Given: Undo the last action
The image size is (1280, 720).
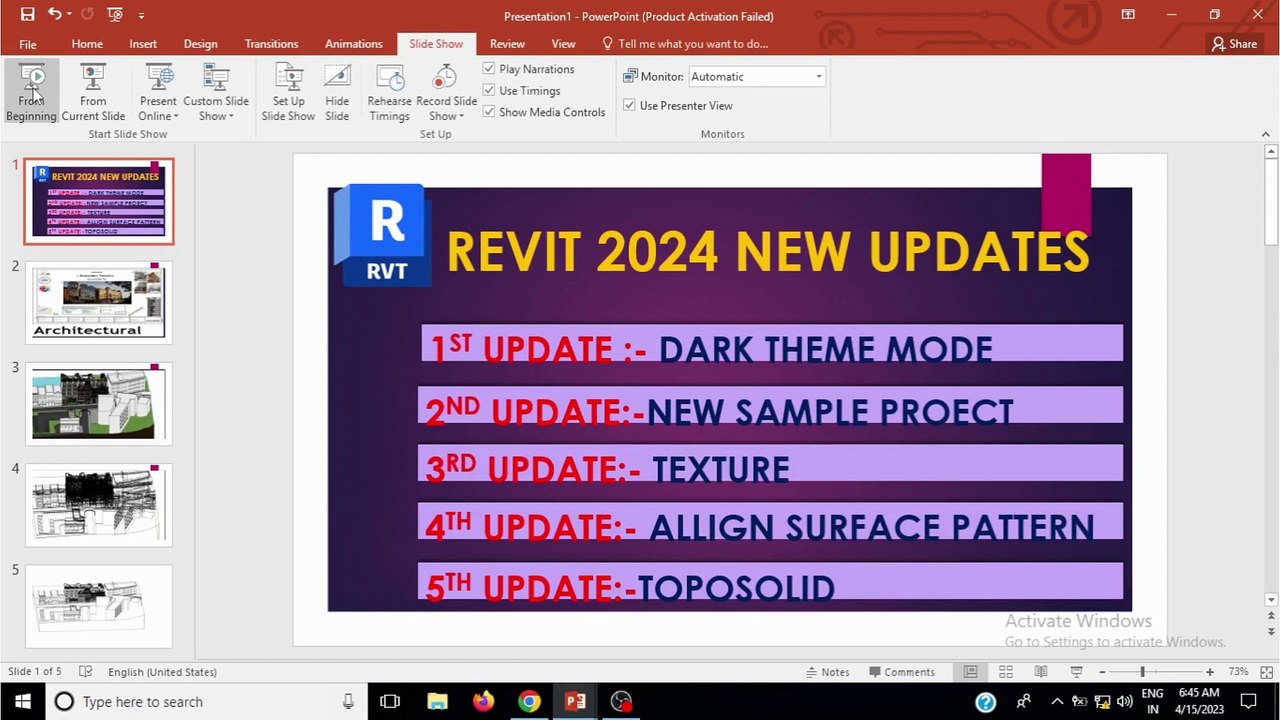Looking at the screenshot, I should [x=54, y=15].
